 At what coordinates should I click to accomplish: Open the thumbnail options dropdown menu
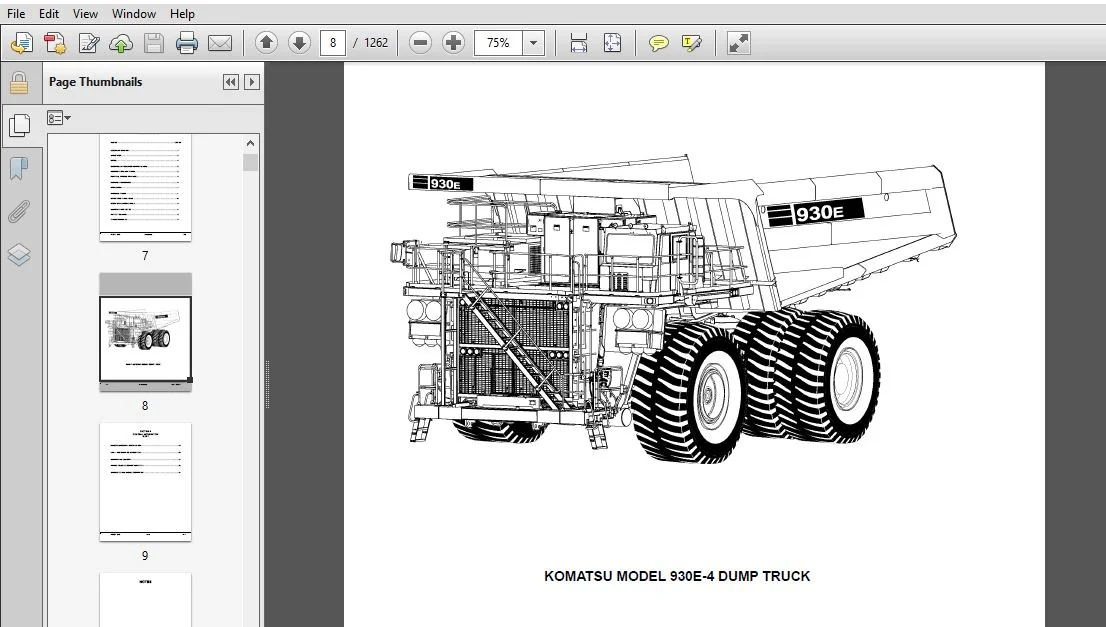click(59, 118)
